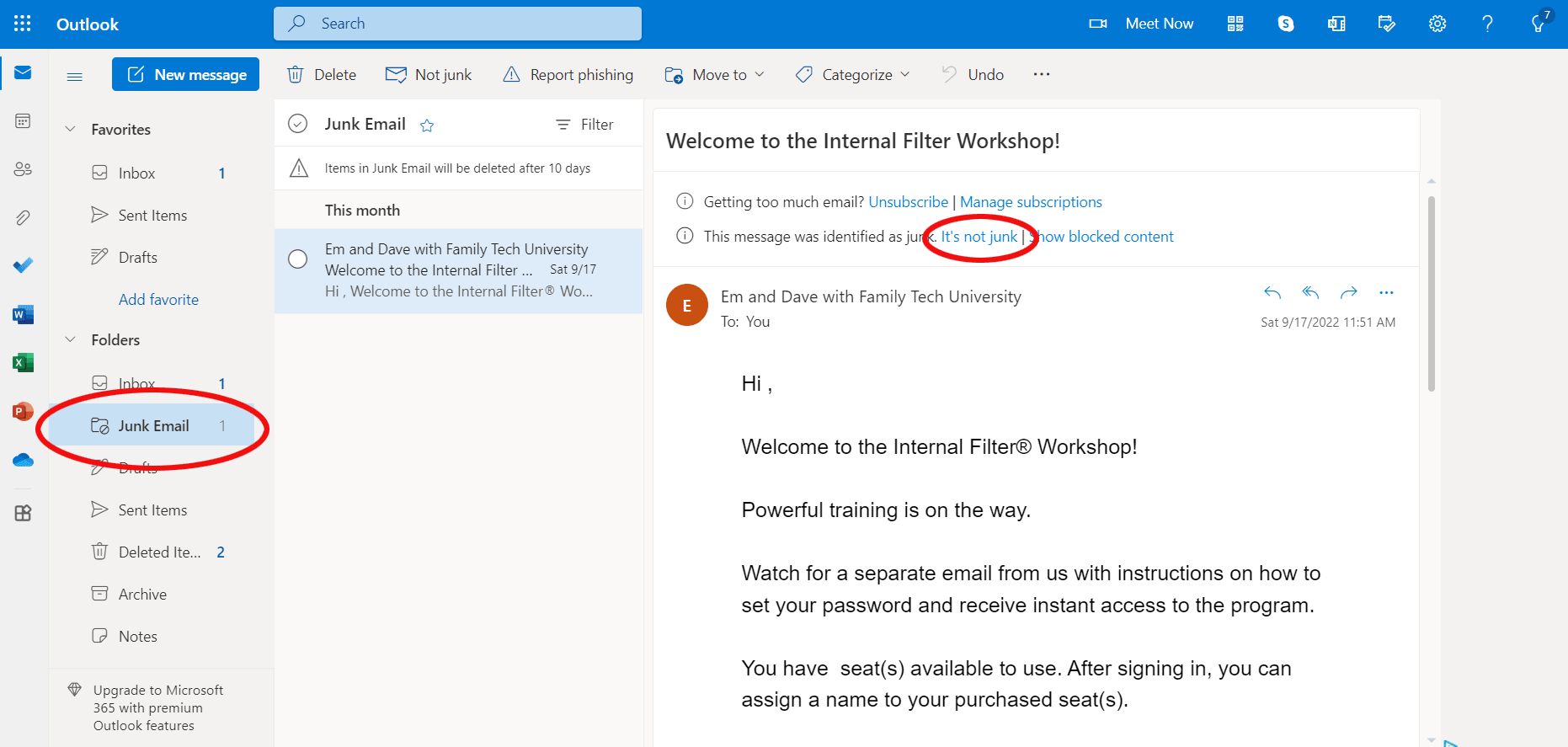Open Skype from the top bar
The image size is (1568, 747).
[x=1285, y=24]
